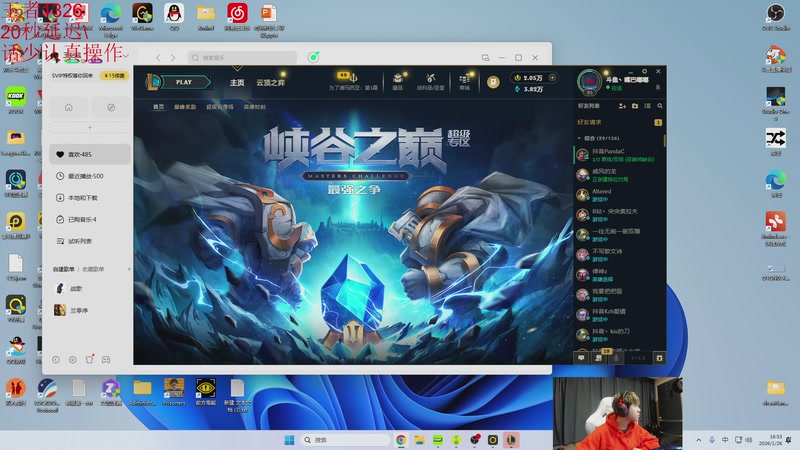Open the 藏品 collection icon
This screenshot has height=450, width=800.
pyautogui.click(x=397, y=81)
